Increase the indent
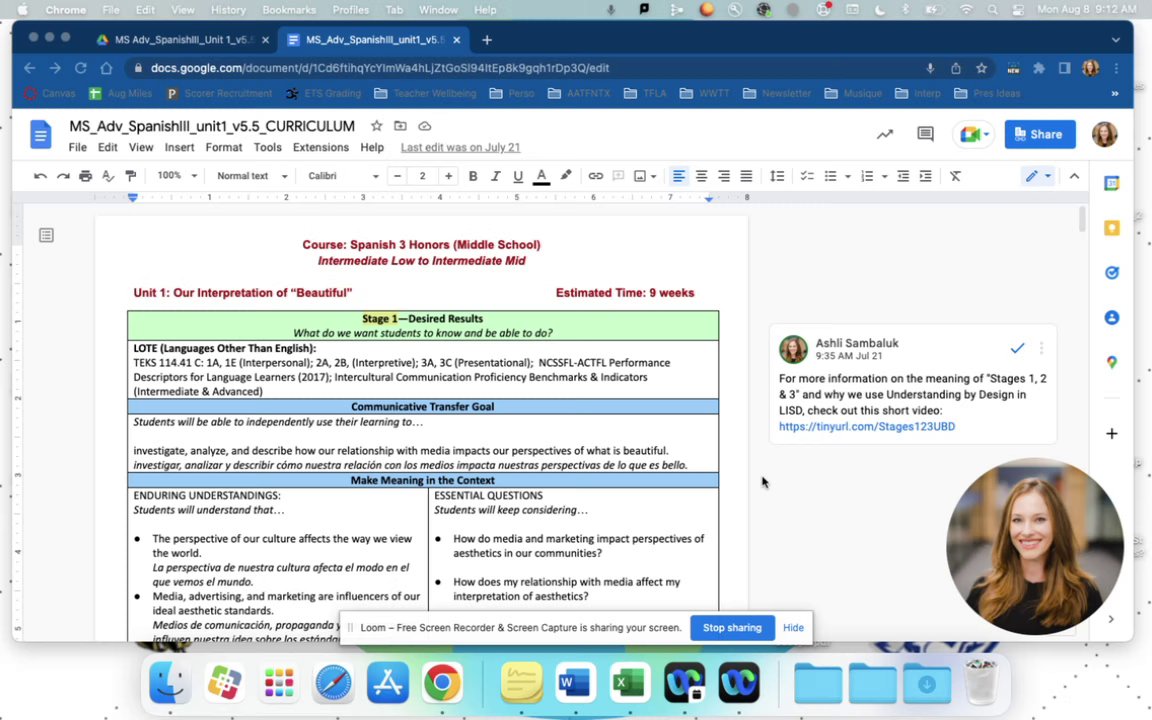 [x=926, y=176]
